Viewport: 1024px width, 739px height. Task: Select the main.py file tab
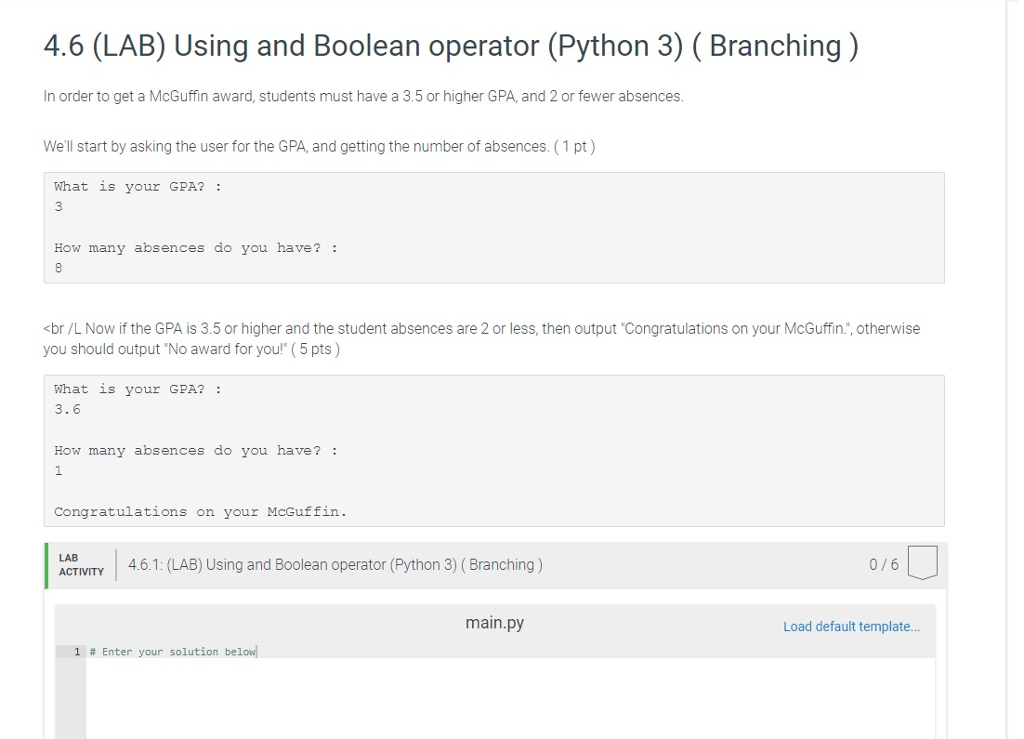pos(494,623)
